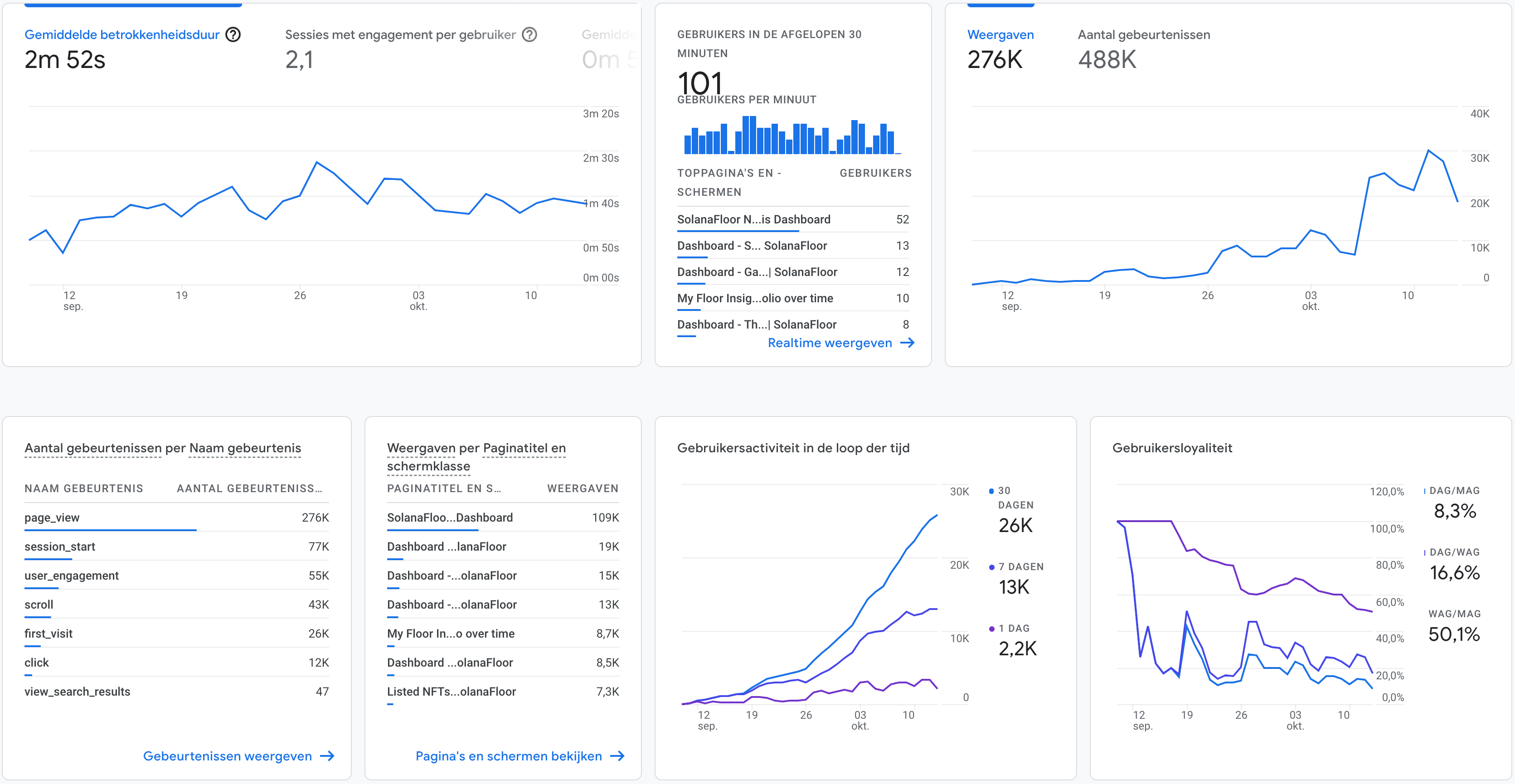The width and height of the screenshot is (1515, 784).
Task: Switch to Sessies met engagement per gebruiker tab
Action: tap(400, 35)
